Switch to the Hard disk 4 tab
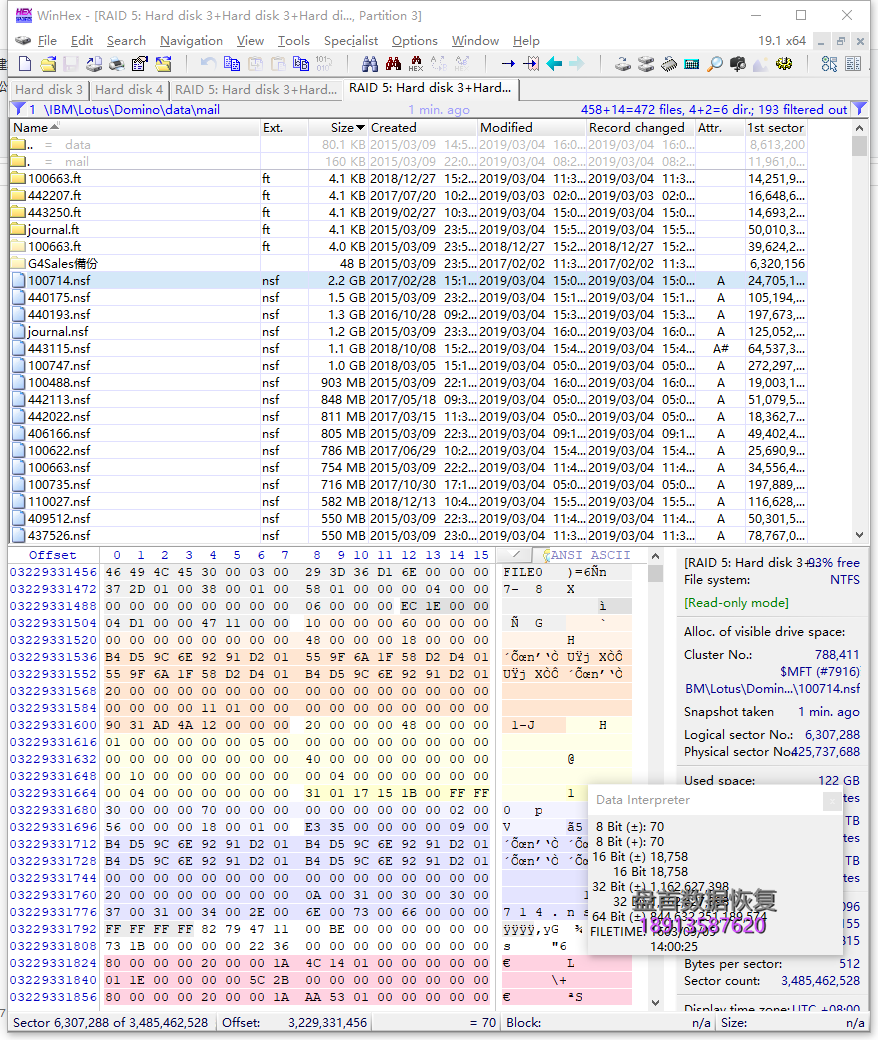This screenshot has height=1040, width=878. [x=129, y=90]
